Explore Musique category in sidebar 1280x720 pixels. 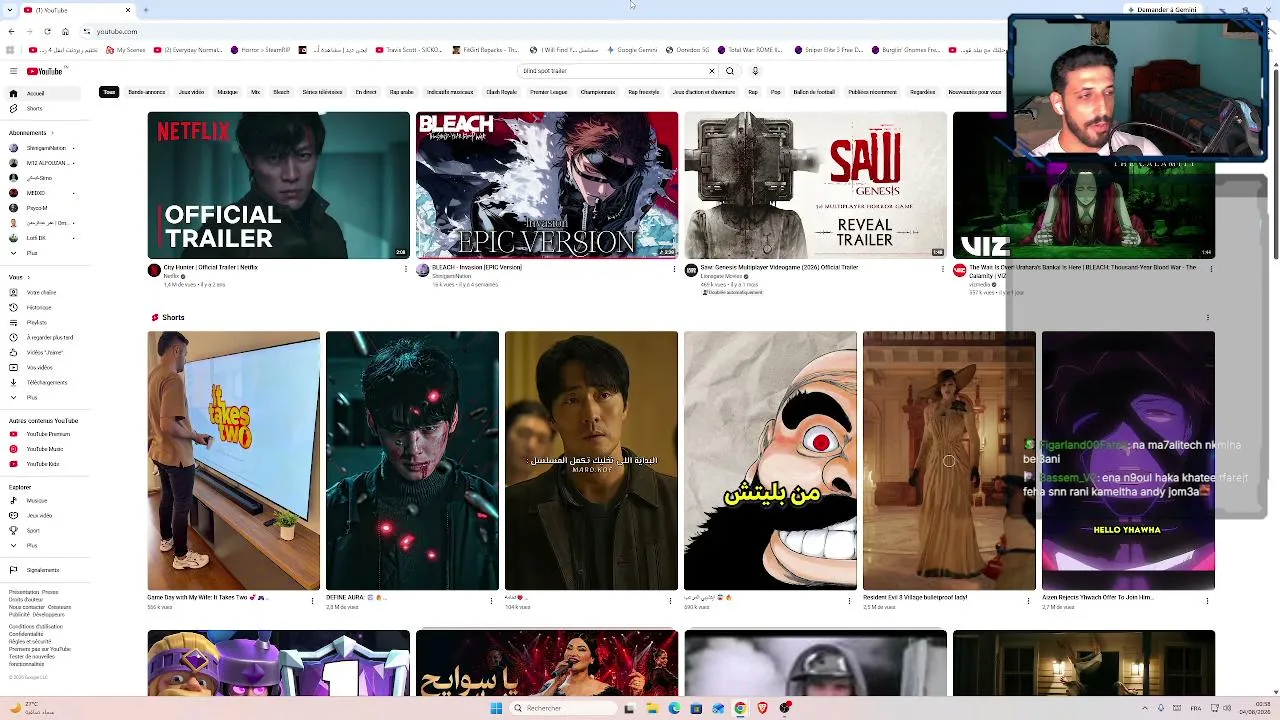(46, 500)
